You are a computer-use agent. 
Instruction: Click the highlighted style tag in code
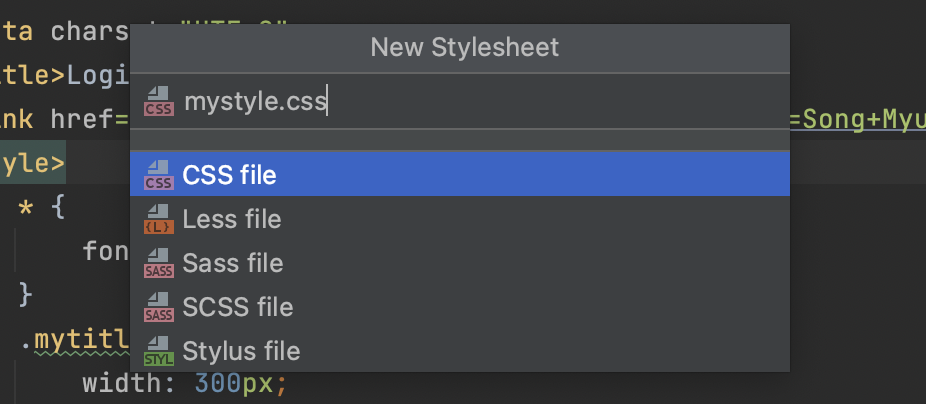(32, 163)
